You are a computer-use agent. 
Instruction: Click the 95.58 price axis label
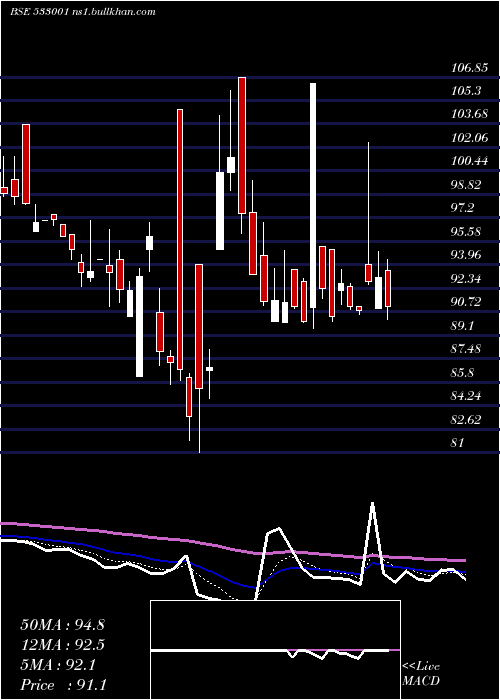pos(467,232)
